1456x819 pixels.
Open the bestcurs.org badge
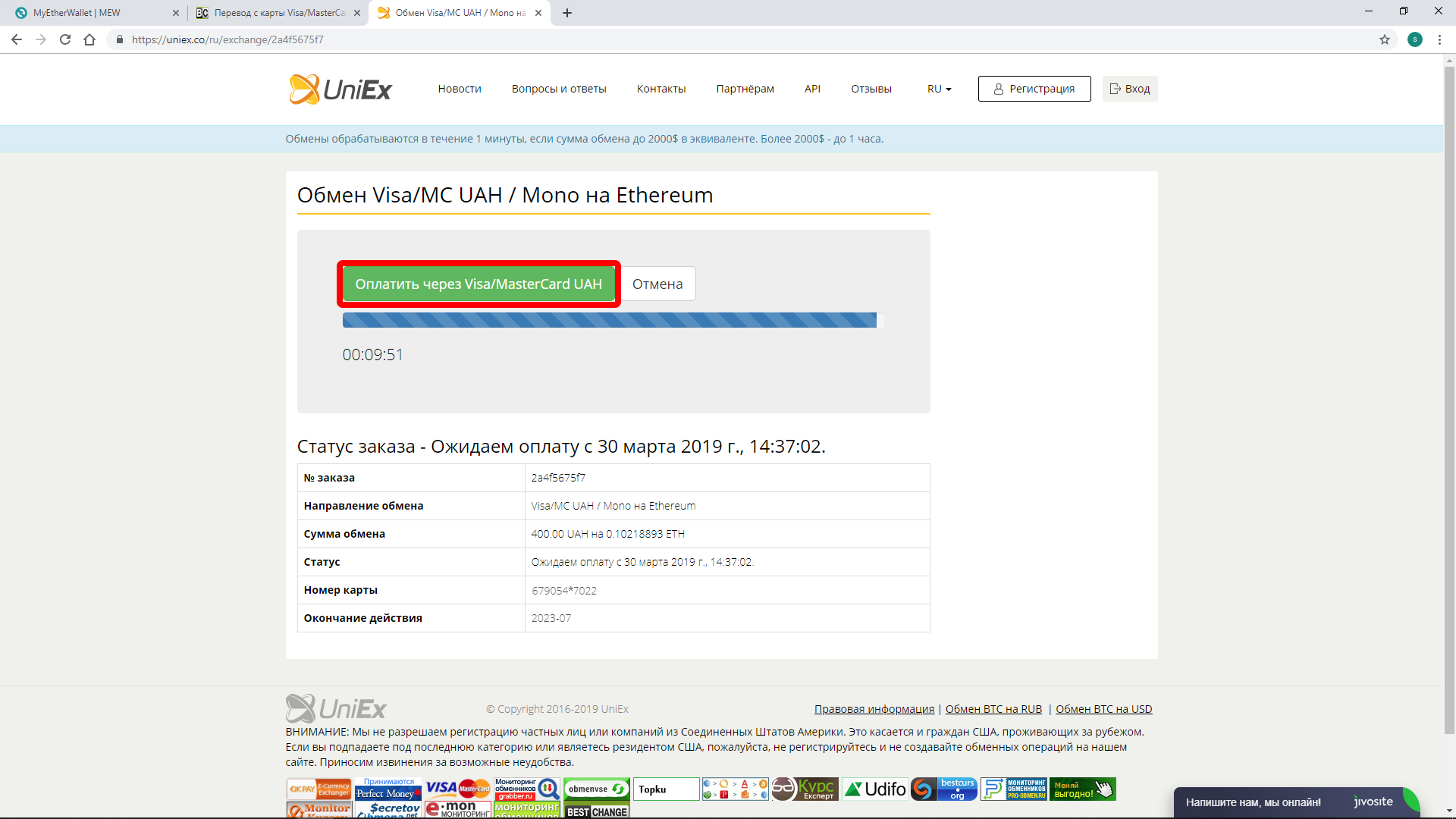[943, 789]
